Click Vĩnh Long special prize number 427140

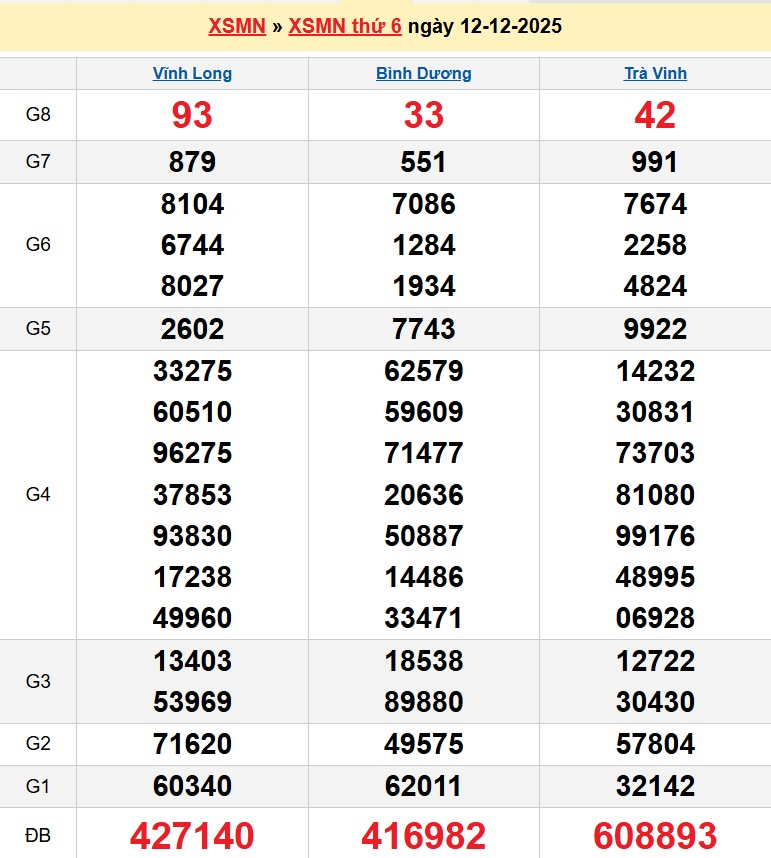(192, 835)
